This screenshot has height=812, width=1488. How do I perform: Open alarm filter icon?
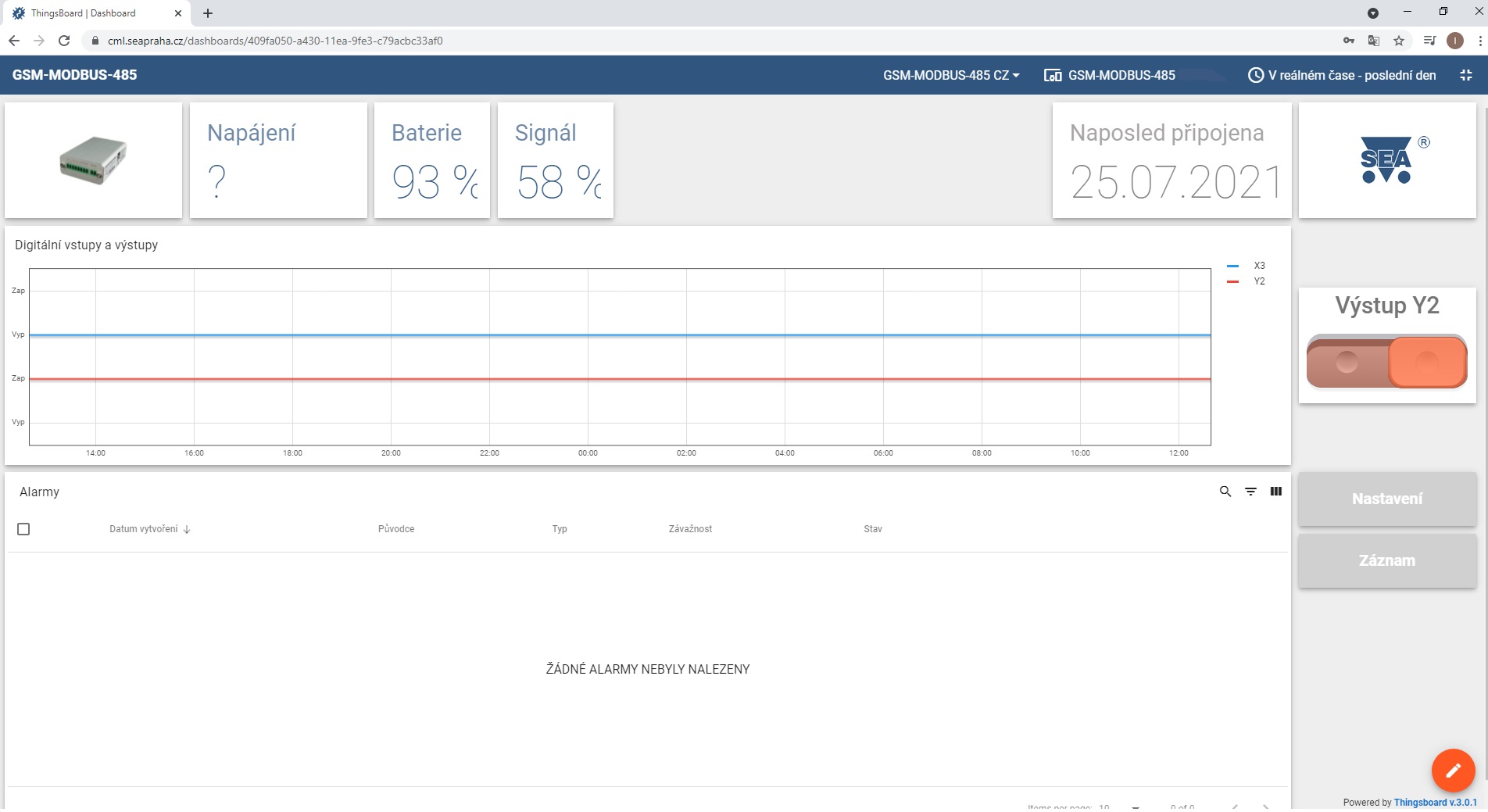click(x=1250, y=492)
